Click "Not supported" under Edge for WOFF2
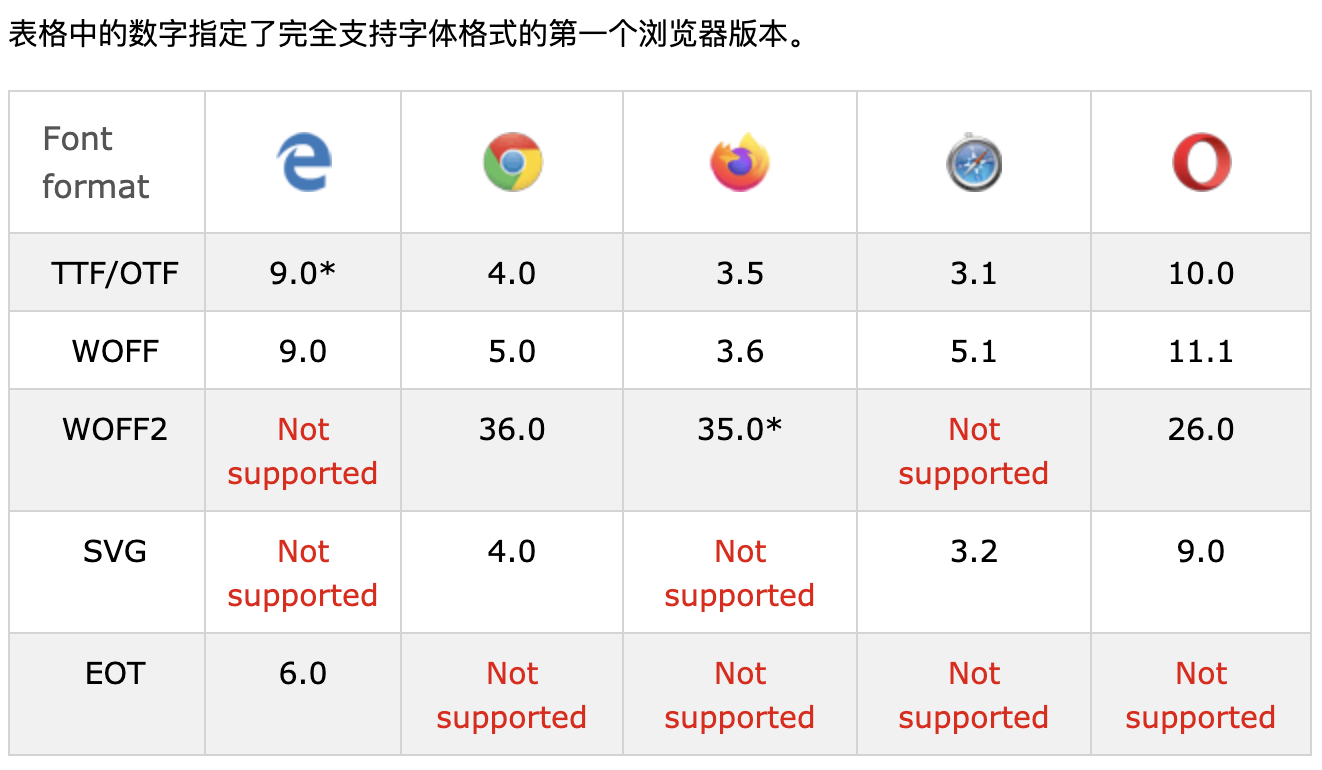 click(x=303, y=451)
